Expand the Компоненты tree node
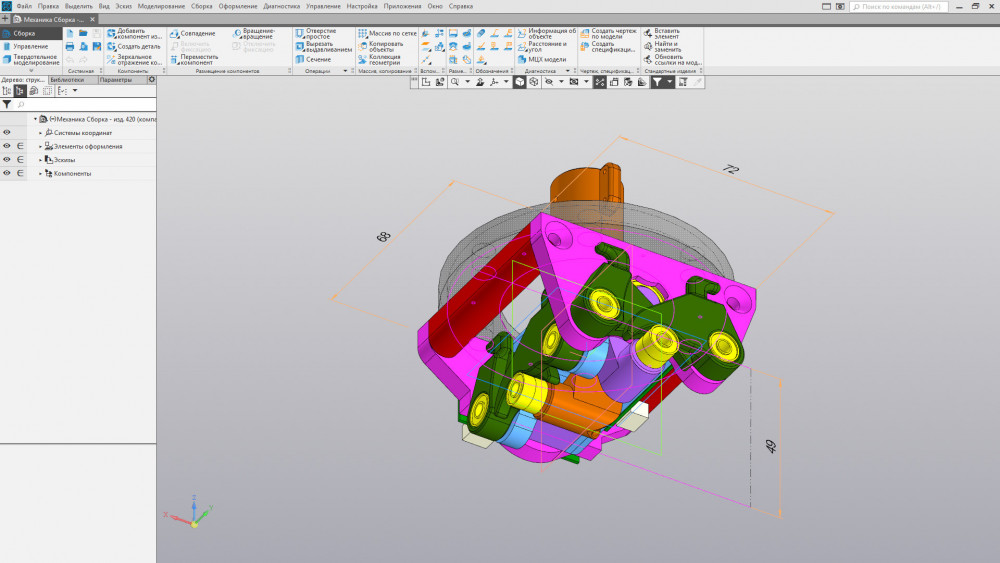This screenshot has height=563, width=1000. point(41,174)
